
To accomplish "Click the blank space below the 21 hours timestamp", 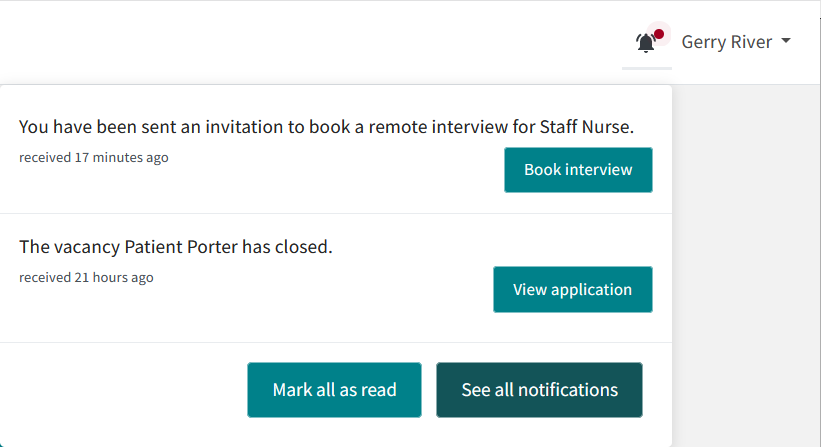I will point(209,311).
